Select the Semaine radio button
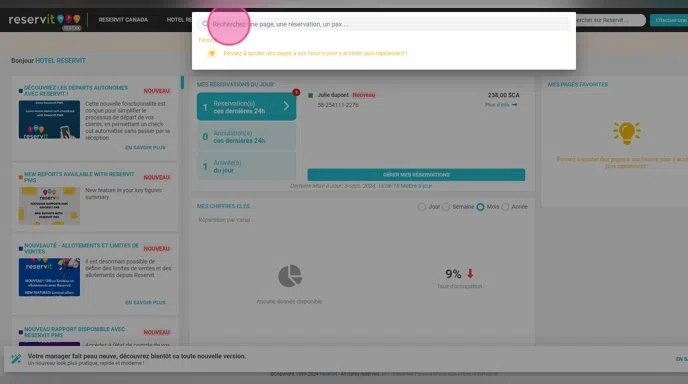Screen dimensions: 688x384 coord(446,207)
